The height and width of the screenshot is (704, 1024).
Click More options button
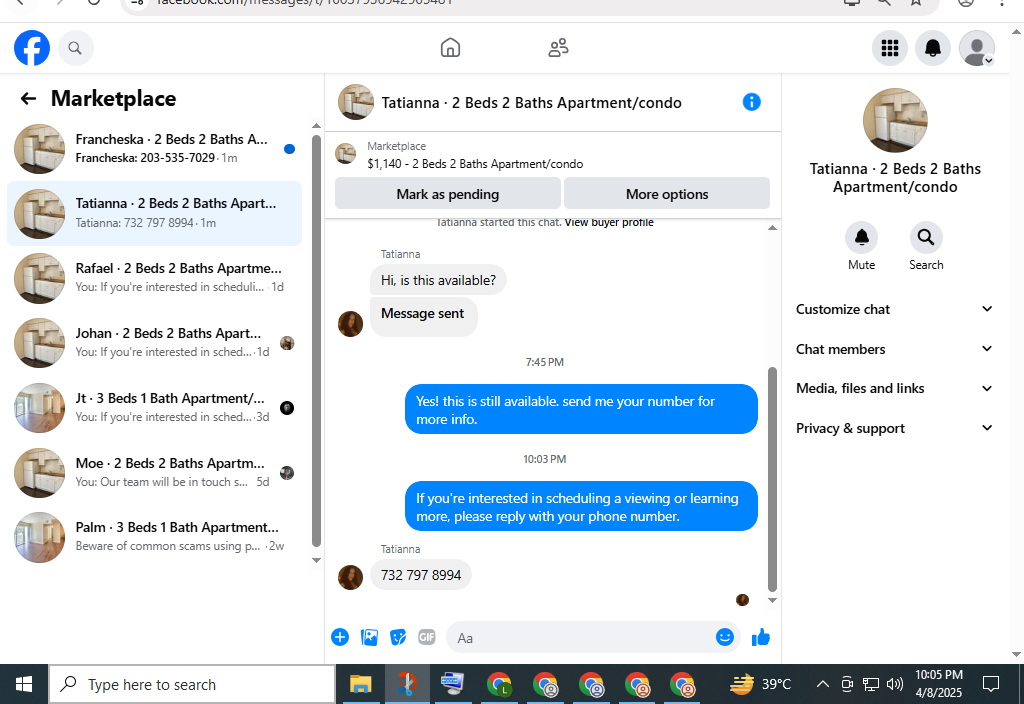point(667,194)
